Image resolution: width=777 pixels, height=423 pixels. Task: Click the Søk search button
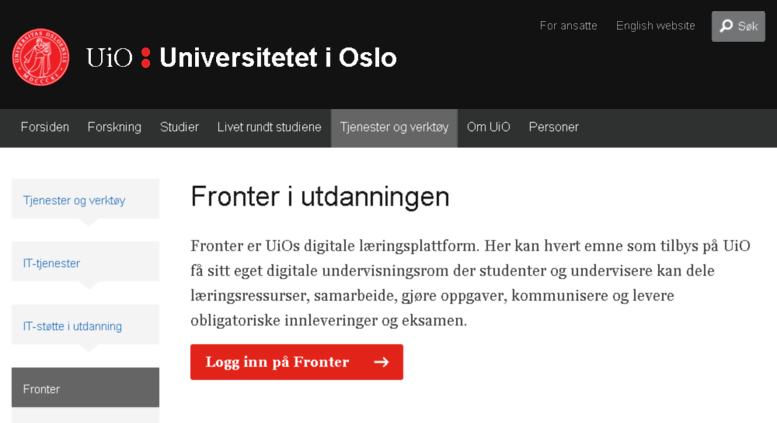tap(738, 26)
